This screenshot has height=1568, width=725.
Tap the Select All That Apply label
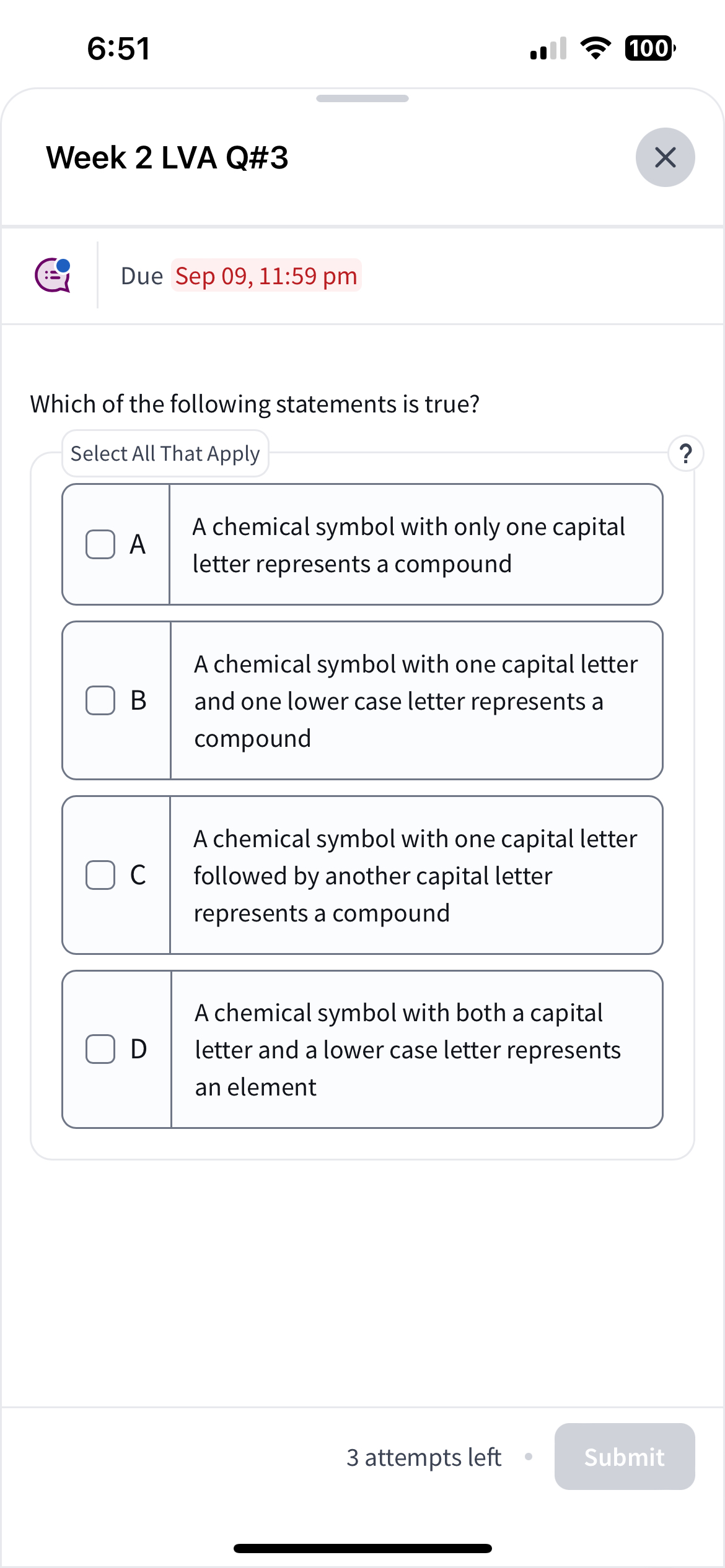pyautogui.click(x=165, y=453)
